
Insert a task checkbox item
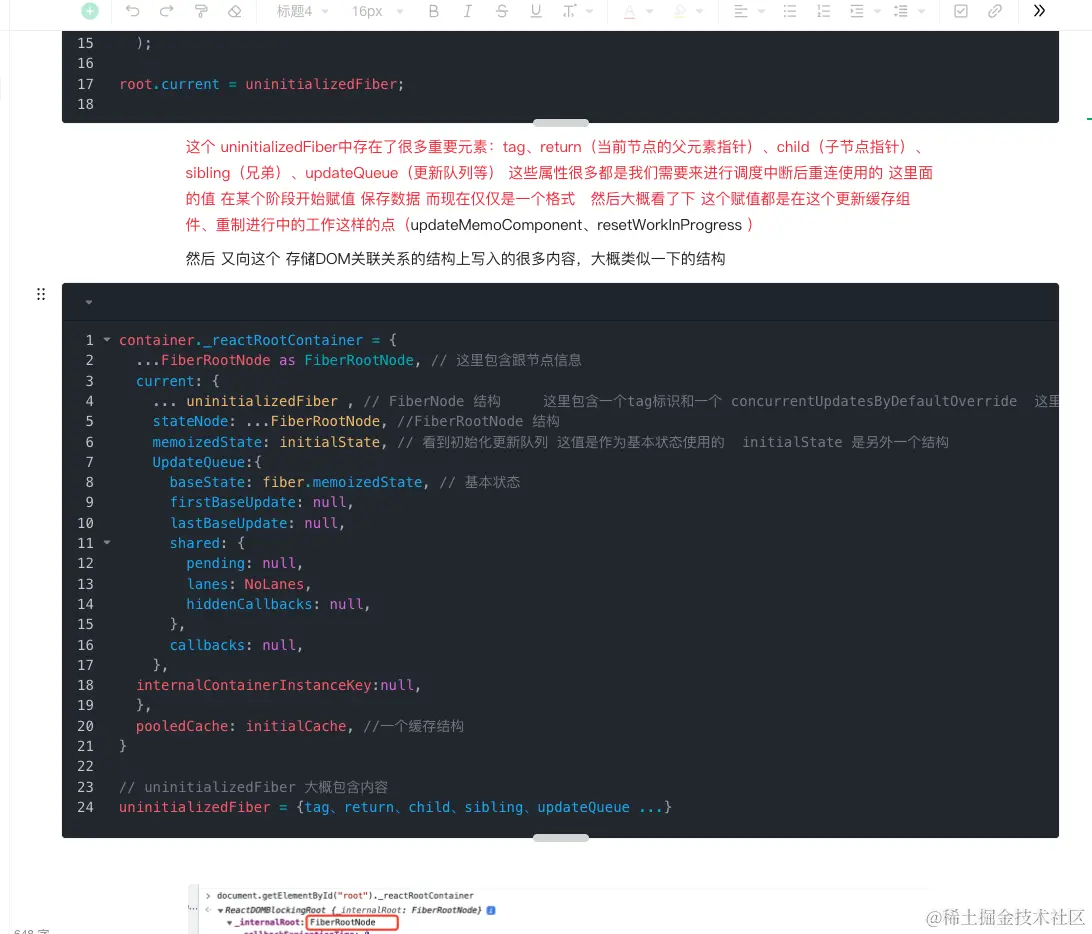[x=961, y=11]
